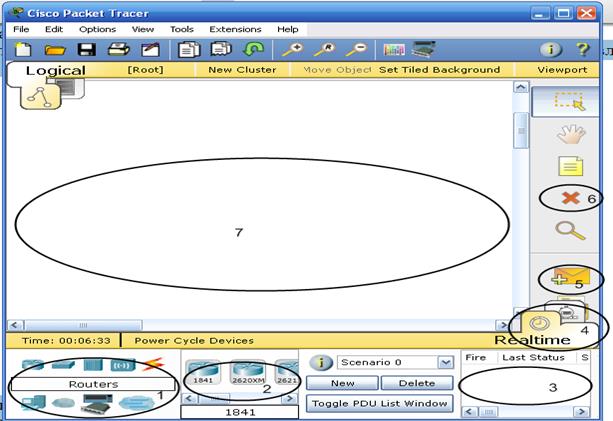Select the WAN Emulation cloud icon

tap(63, 403)
